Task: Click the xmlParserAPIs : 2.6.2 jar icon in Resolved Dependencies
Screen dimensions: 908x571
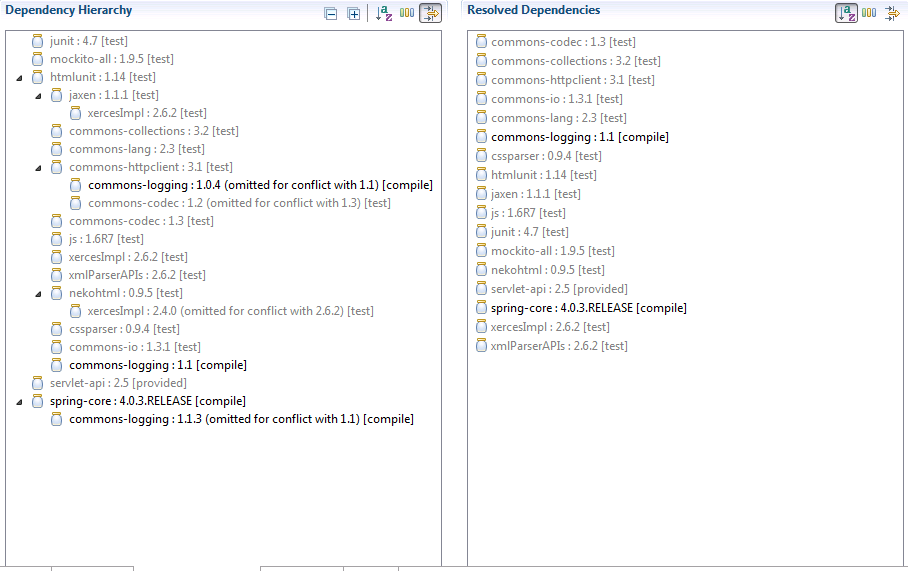Action: [x=481, y=346]
